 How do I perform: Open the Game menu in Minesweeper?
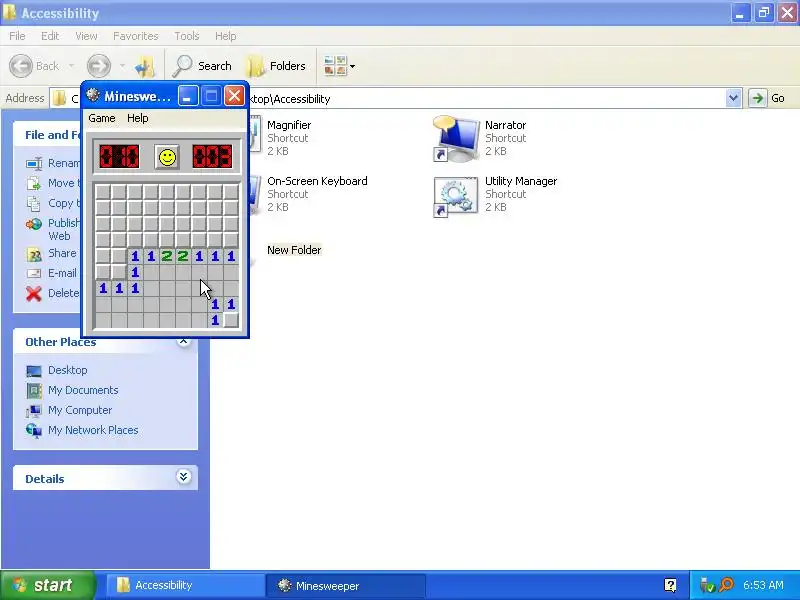[102, 118]
